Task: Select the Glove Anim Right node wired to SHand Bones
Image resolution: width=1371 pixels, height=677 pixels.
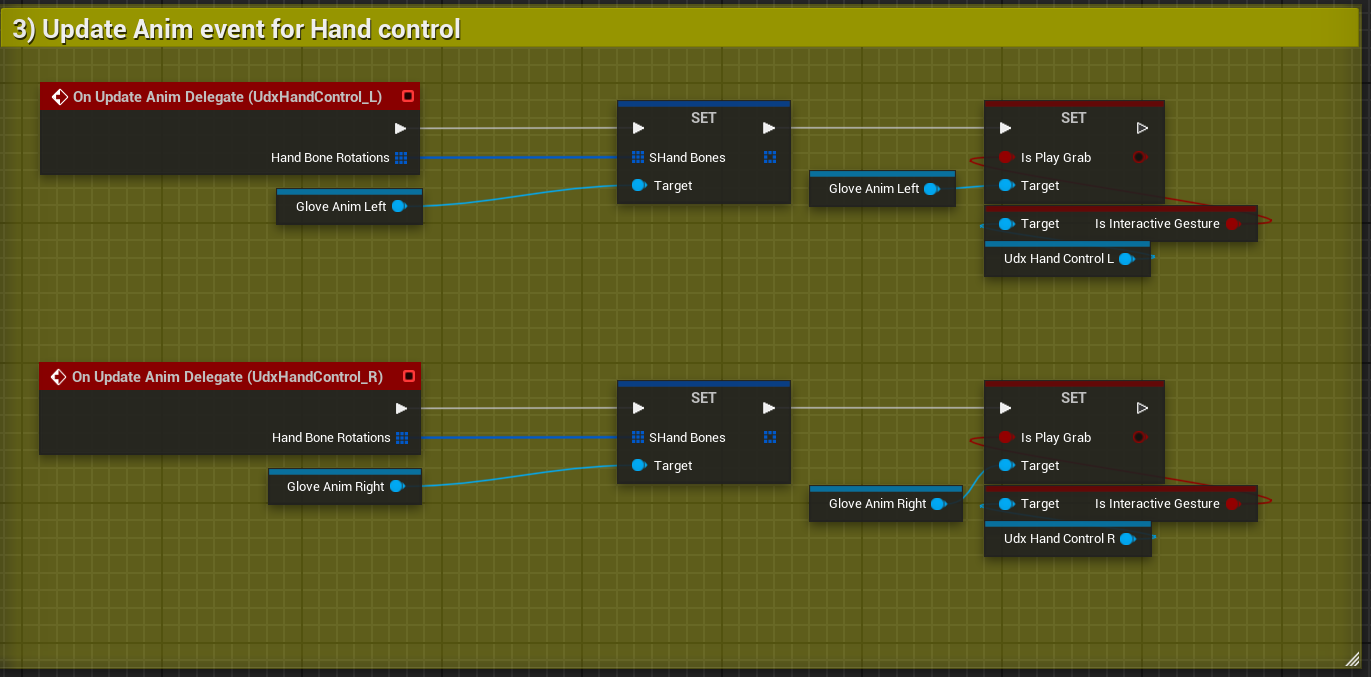Action: click(335, 487)
